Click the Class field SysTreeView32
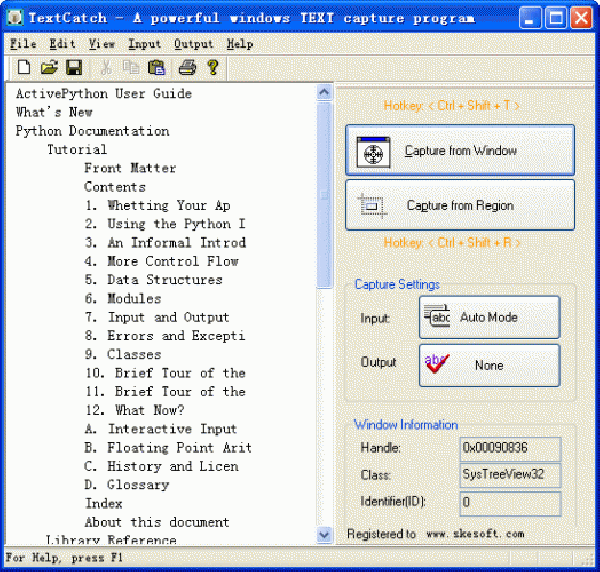Screen dimensions: 600x572 [510, 475]
